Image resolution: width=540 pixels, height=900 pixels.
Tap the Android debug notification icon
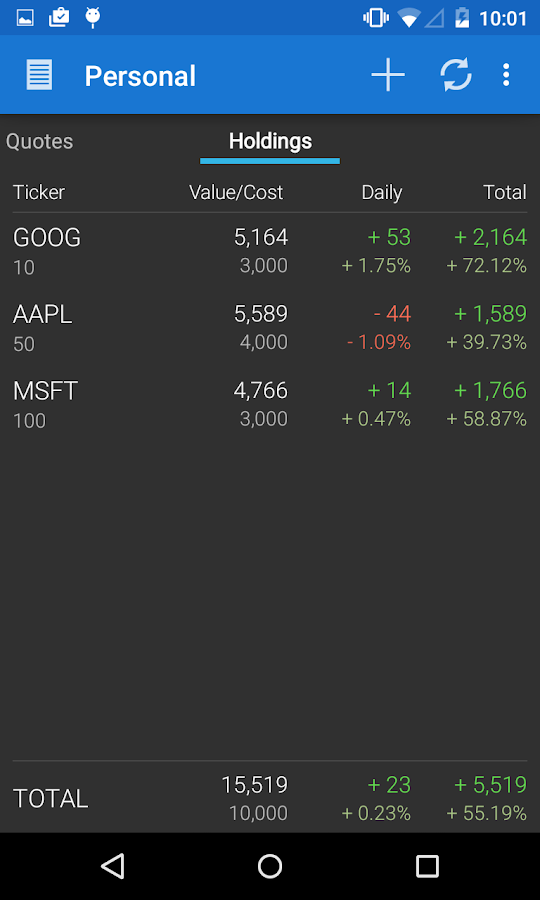pyautogui.click(x=92, y=18)
